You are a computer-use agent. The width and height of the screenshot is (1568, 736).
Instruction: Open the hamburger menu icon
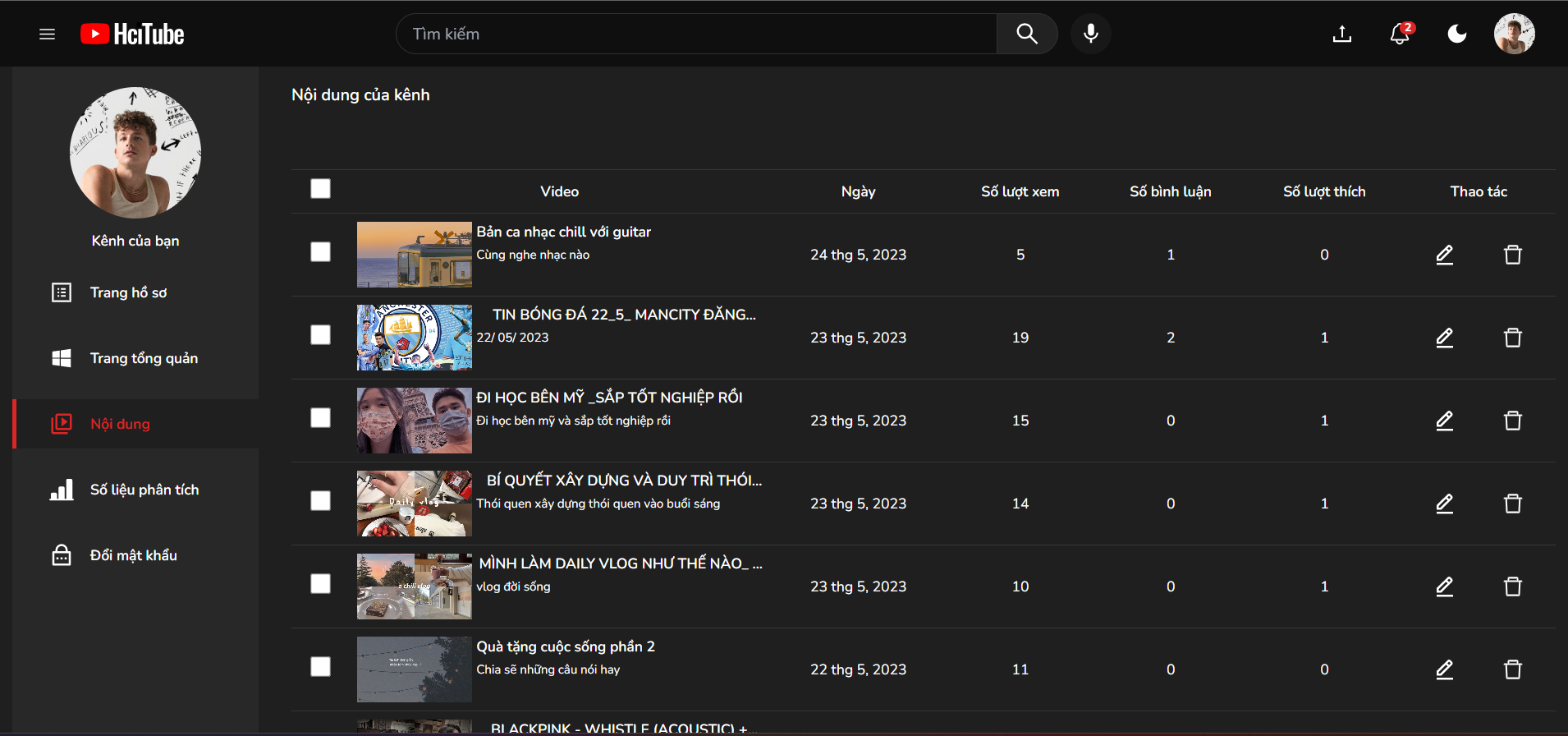point(47,34)
